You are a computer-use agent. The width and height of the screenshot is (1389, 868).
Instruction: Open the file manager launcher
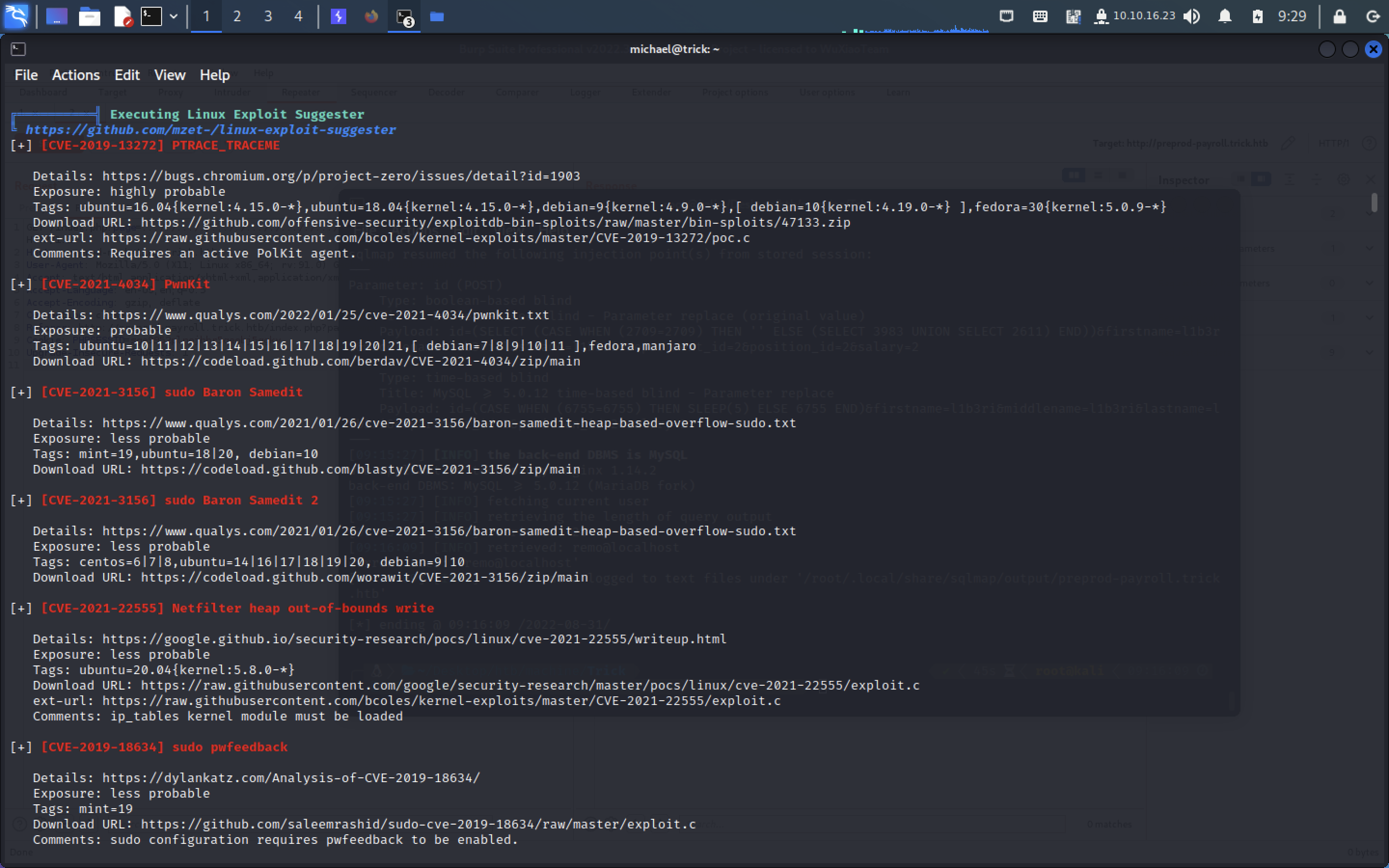89,16
